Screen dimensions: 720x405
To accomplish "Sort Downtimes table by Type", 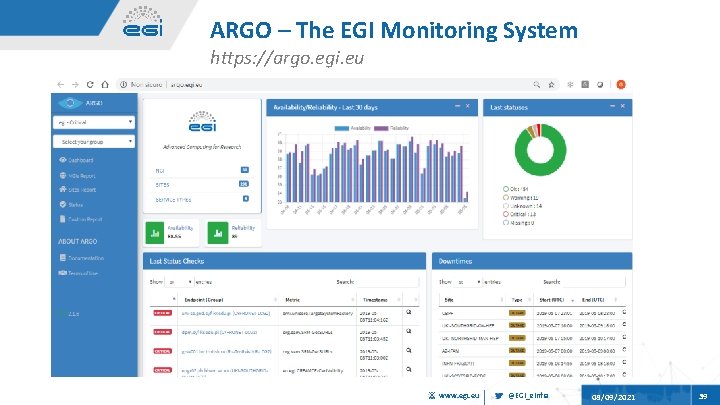I will pyautogui.click(x=519, y=300).
